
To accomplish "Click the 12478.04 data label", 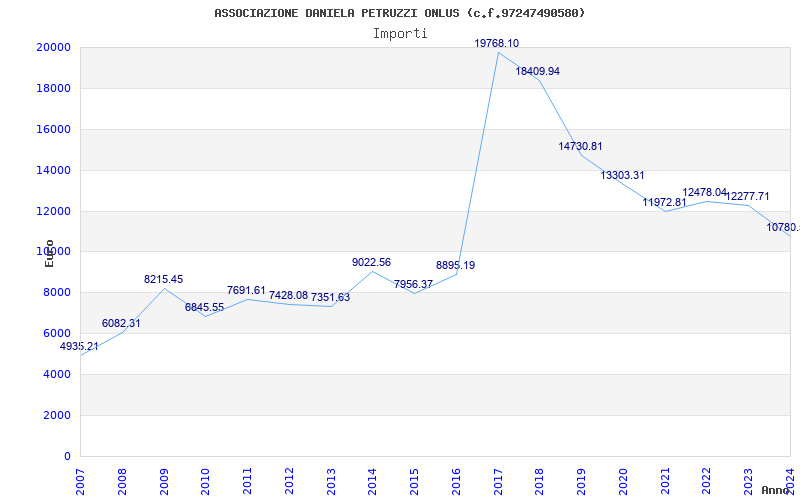I will pos(705,192).
